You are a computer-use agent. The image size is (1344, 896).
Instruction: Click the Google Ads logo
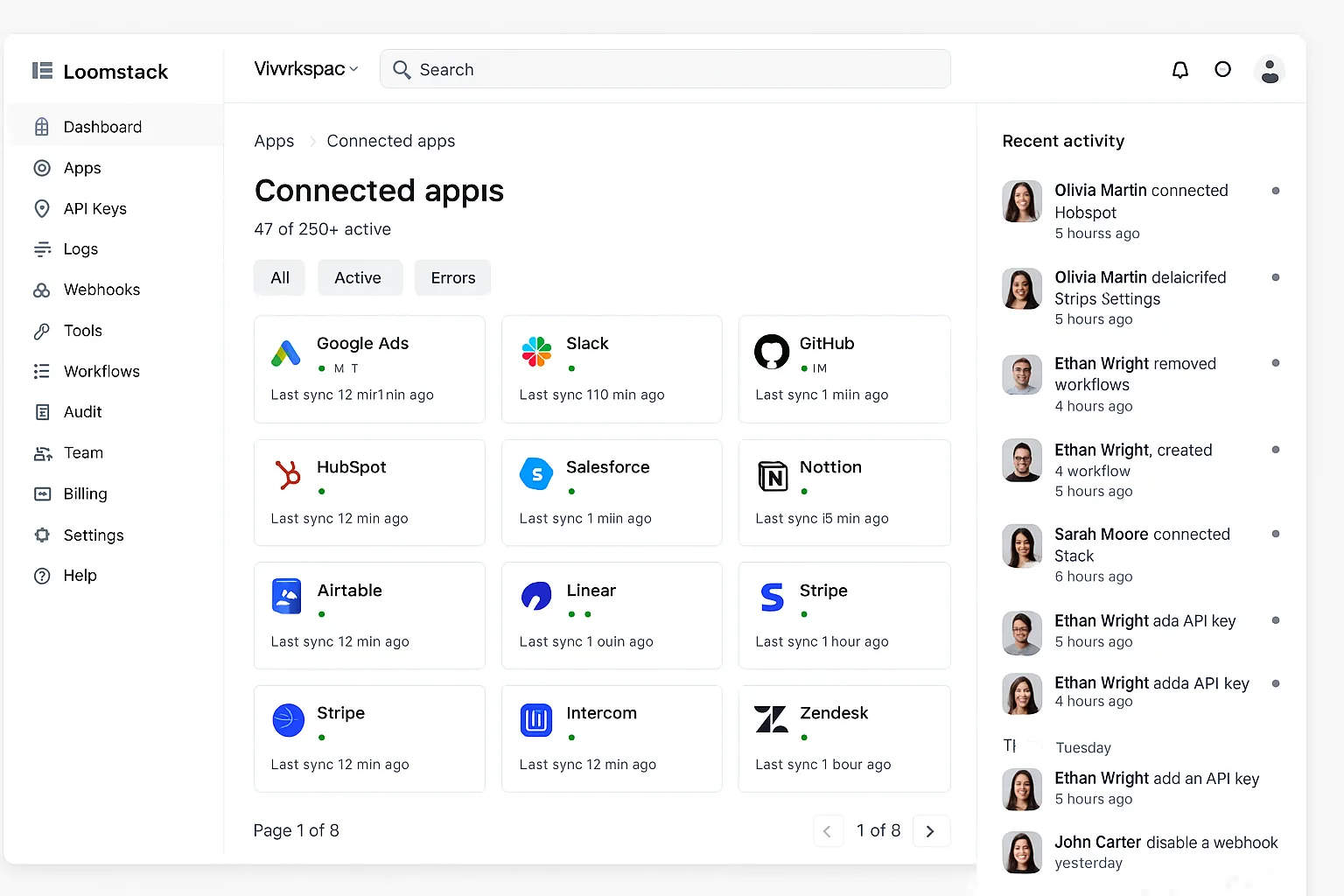[286, 353]
